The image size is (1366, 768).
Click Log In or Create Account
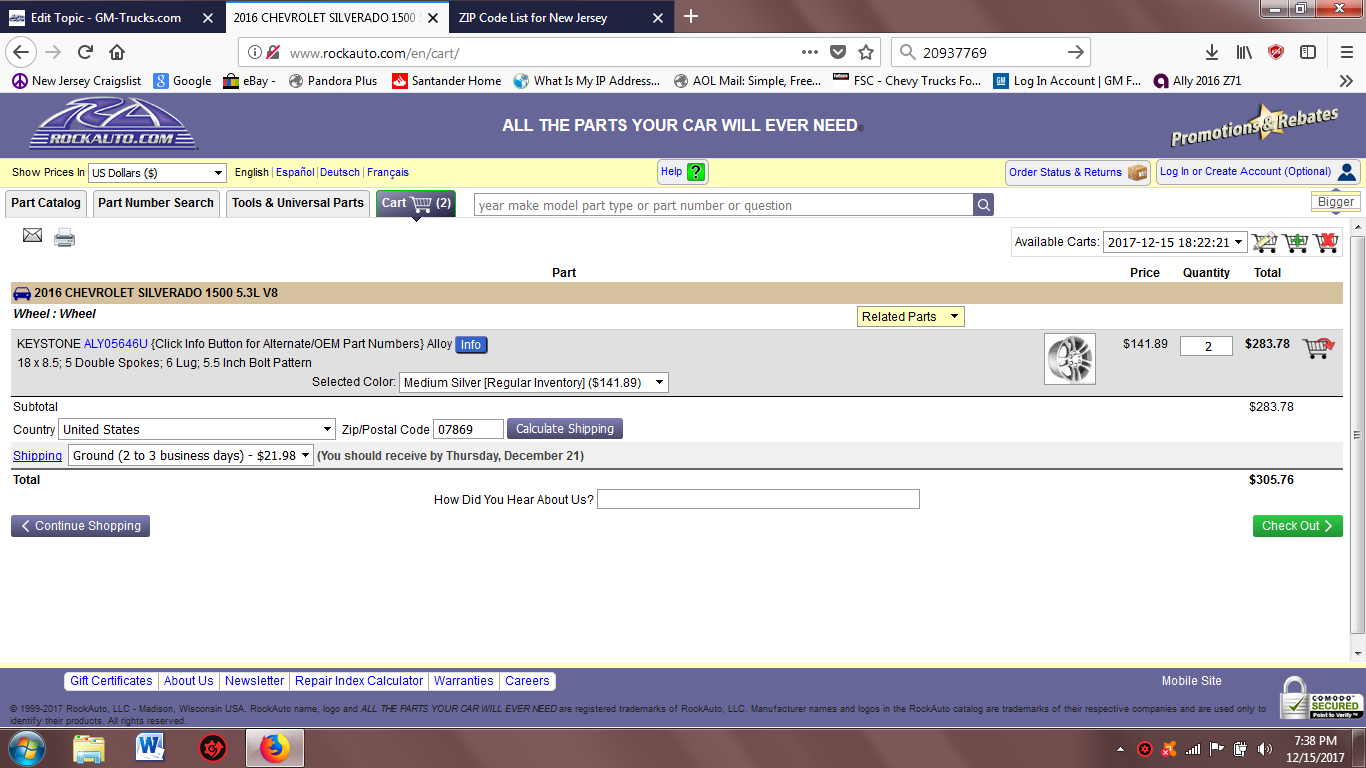(1258, 172)
